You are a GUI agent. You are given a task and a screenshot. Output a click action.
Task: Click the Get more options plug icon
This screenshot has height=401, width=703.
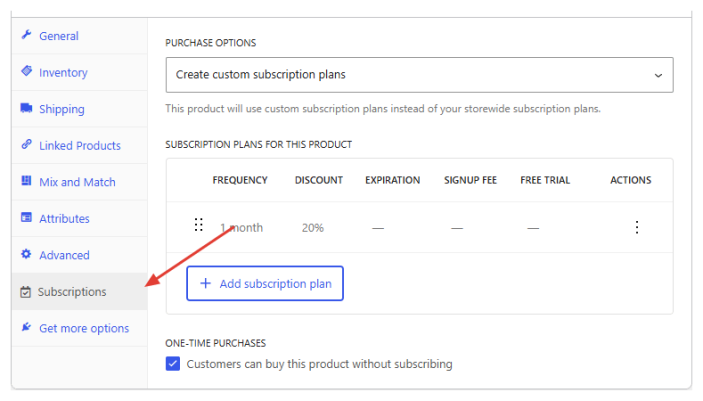(26, 327)
